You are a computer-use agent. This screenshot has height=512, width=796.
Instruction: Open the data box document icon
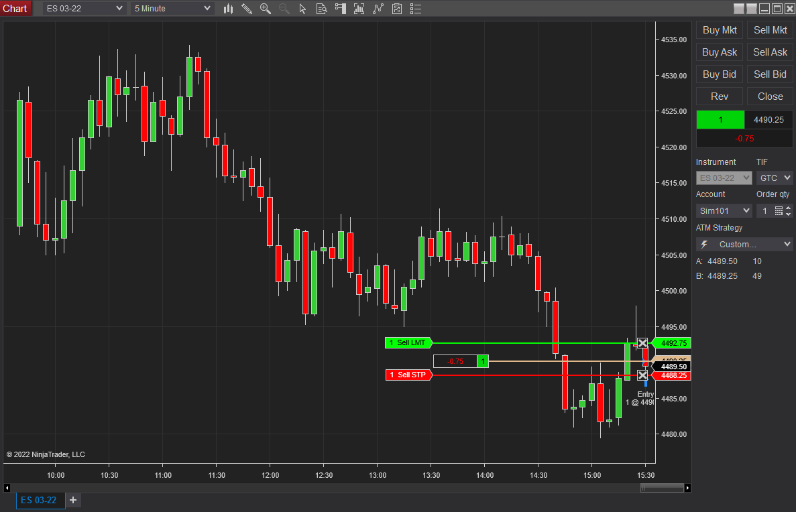point(321,9)
